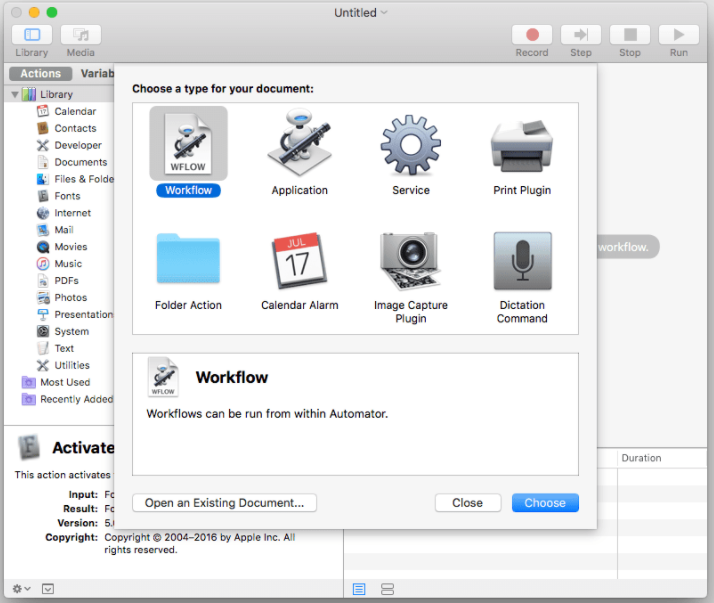Confirm with the Choose button
The height and width of the screenshot is (603, 714).
pos(545,503)
